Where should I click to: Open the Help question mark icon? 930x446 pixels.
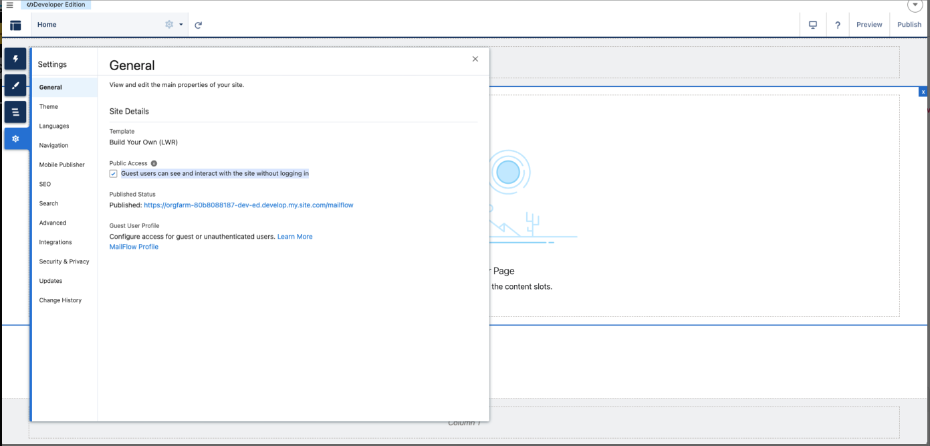(837, 25)
